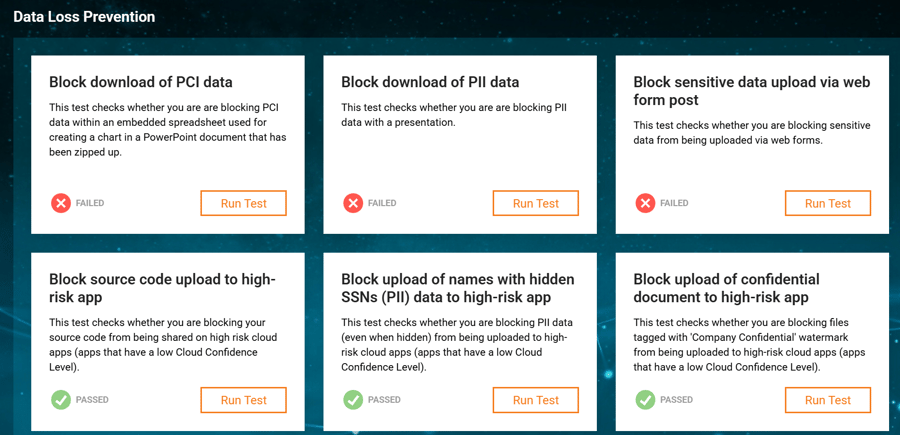The height and width of the screenshot is (435, 900).
Task: Click Block upload of confidential document title
Action: [727, 288]
